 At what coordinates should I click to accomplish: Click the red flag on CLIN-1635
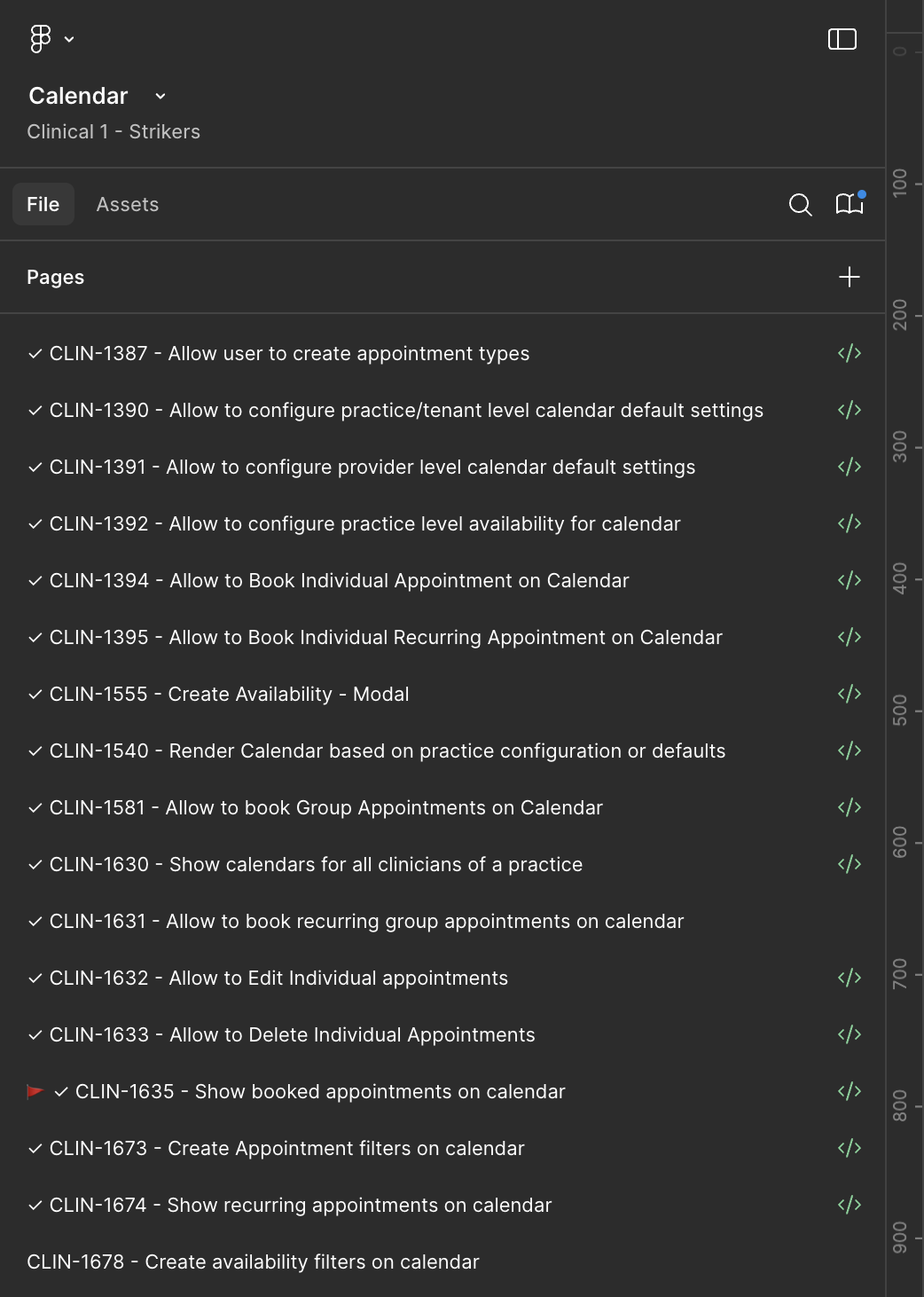click(x=35, y=1091)
